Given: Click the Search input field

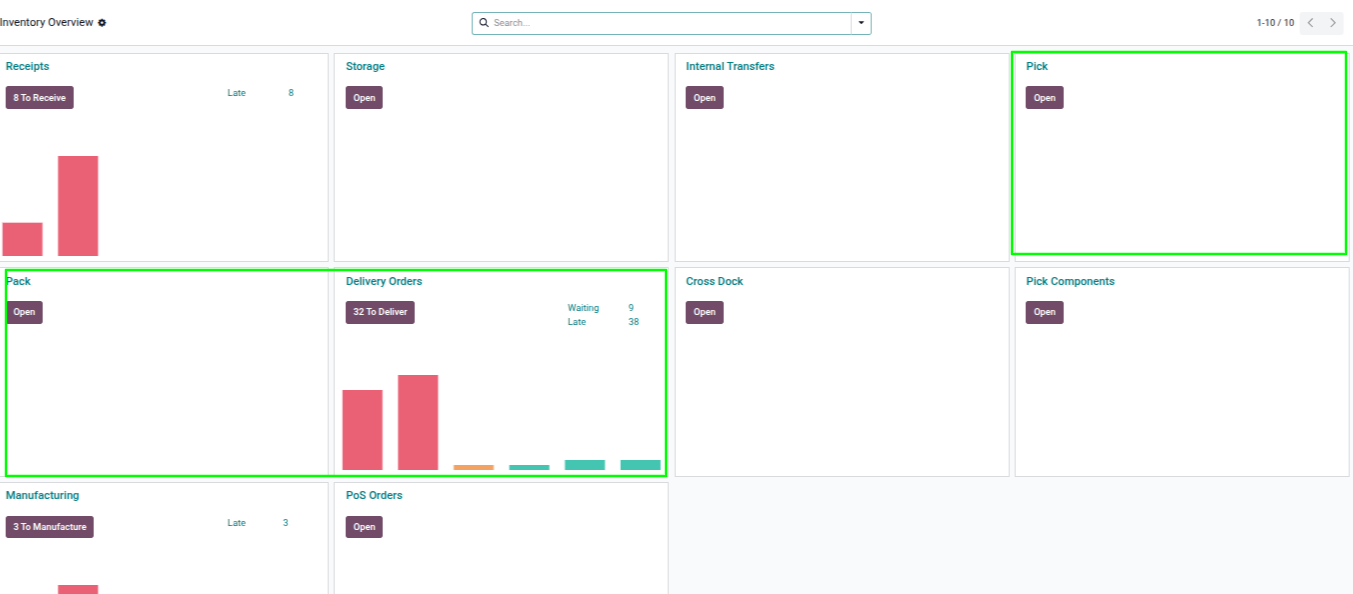Looking at the screenshot, I should 670,23.
